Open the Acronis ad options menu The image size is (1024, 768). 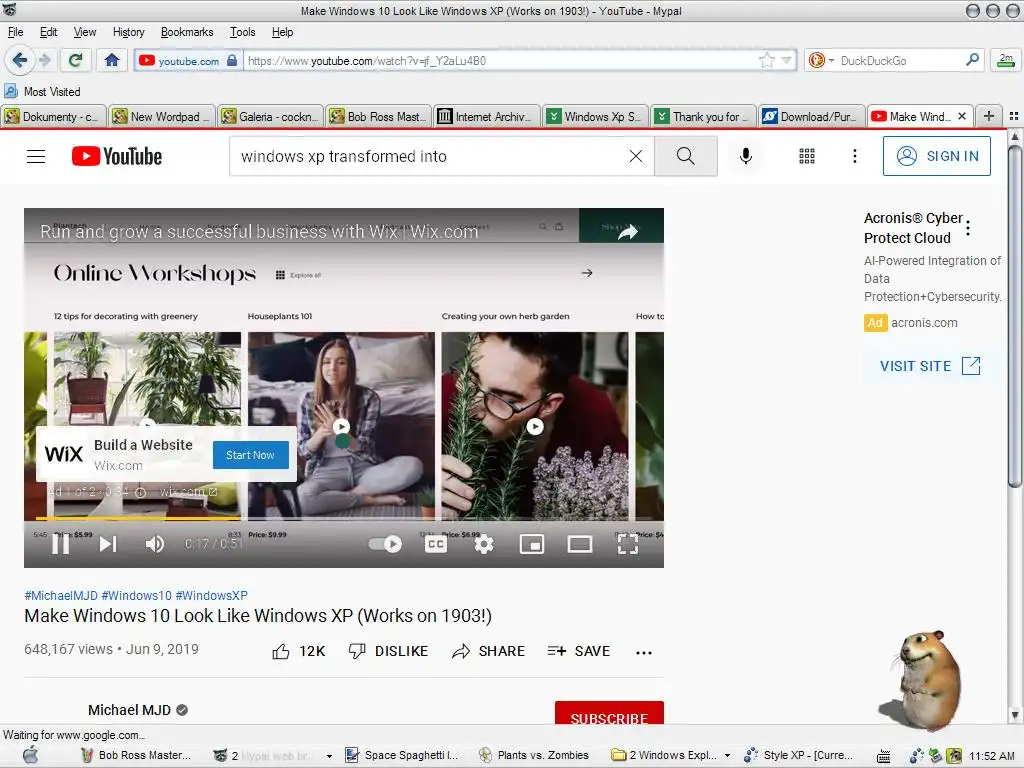point(968,228)
